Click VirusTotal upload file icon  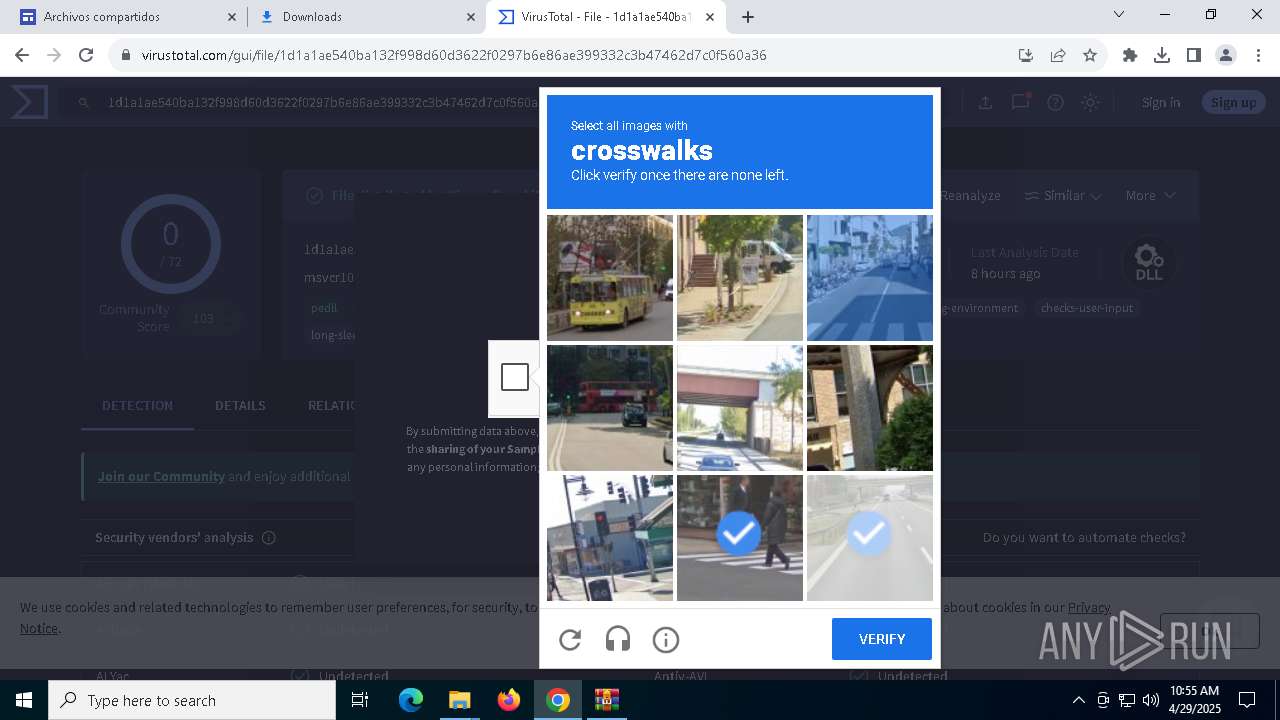(x=985, y=102)
